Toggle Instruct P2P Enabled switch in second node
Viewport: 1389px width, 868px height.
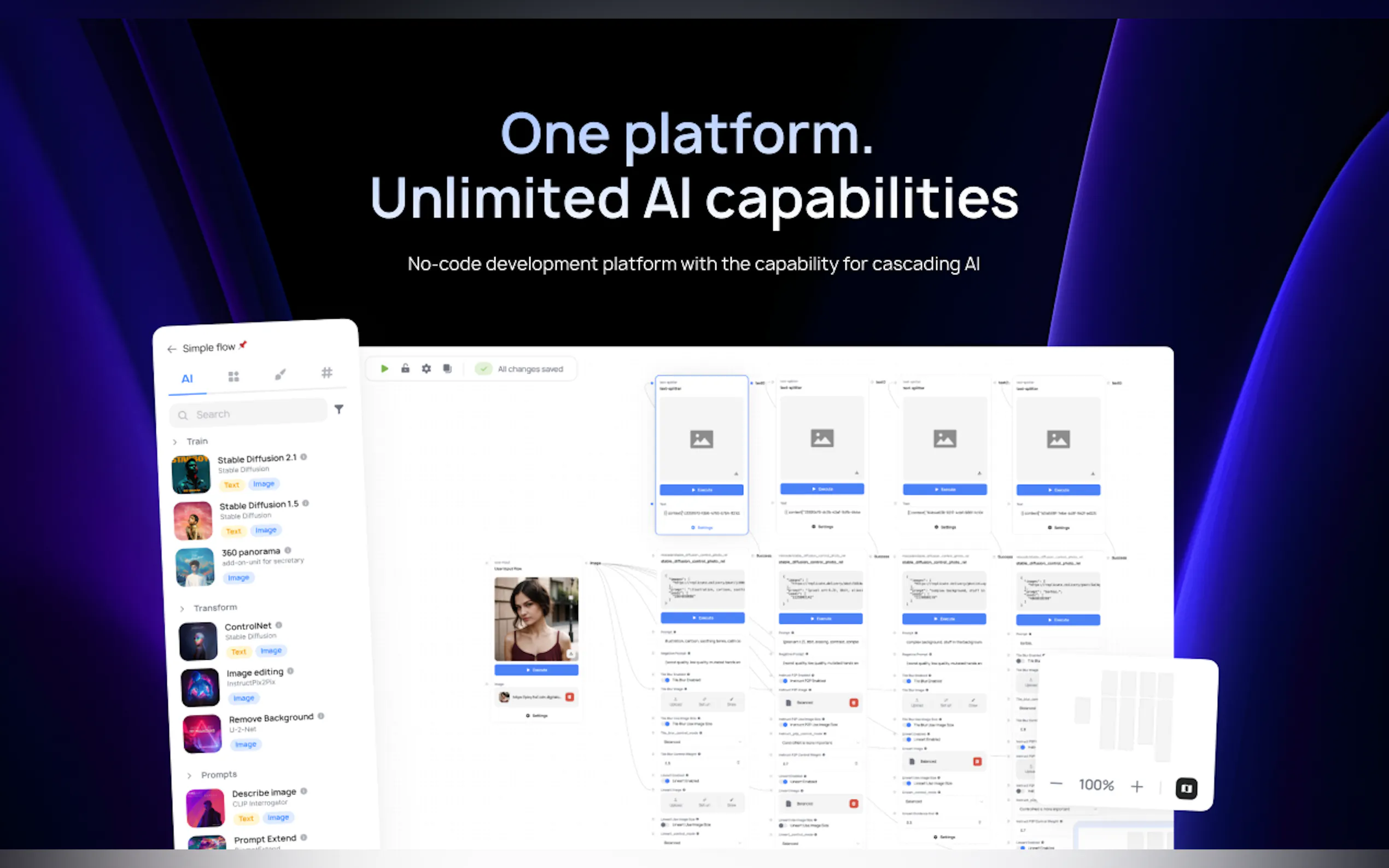pyautogui.click(x=785, y=681)
